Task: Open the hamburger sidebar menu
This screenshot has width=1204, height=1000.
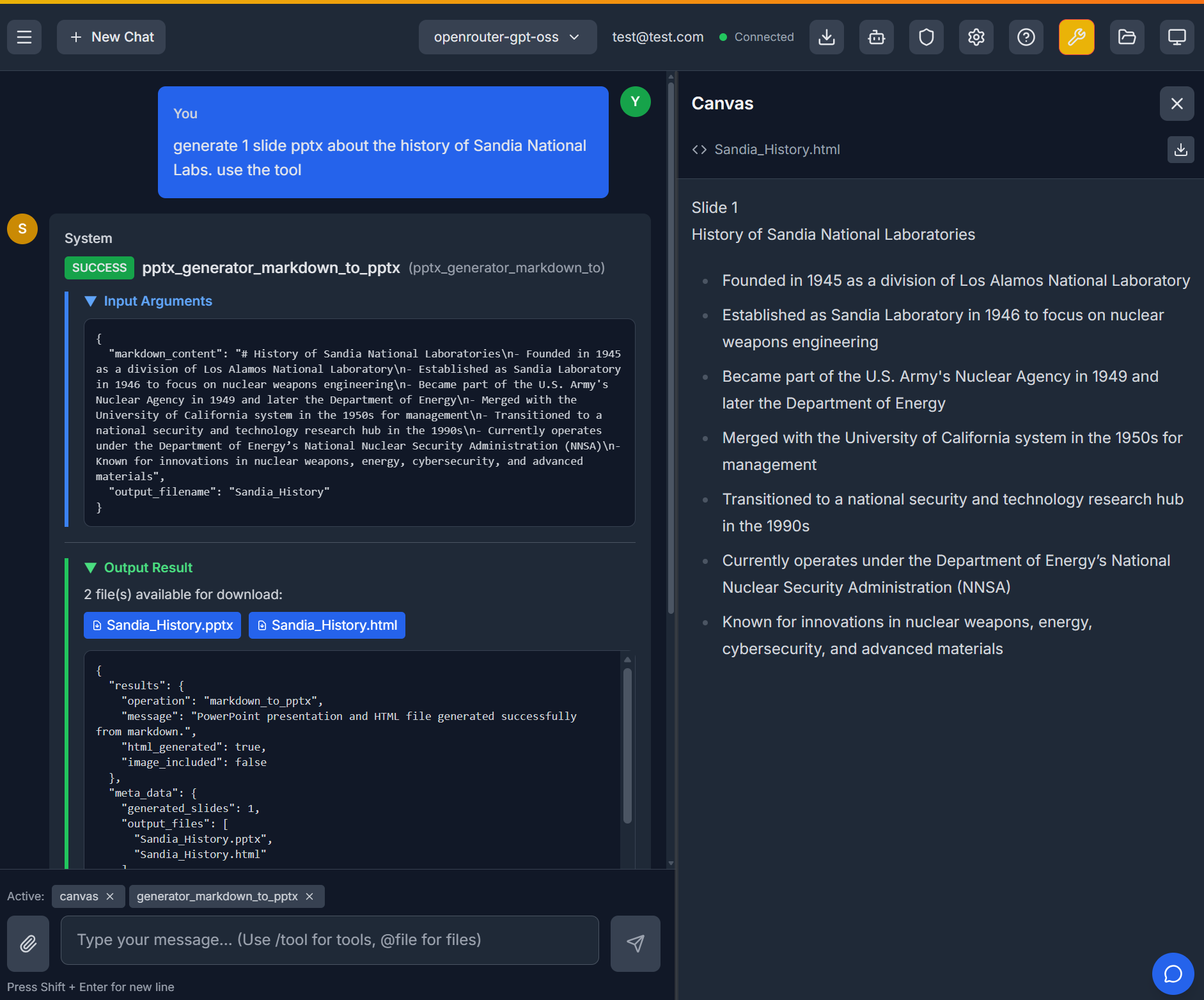Action: pyautogui.click(x=24, y=37)
